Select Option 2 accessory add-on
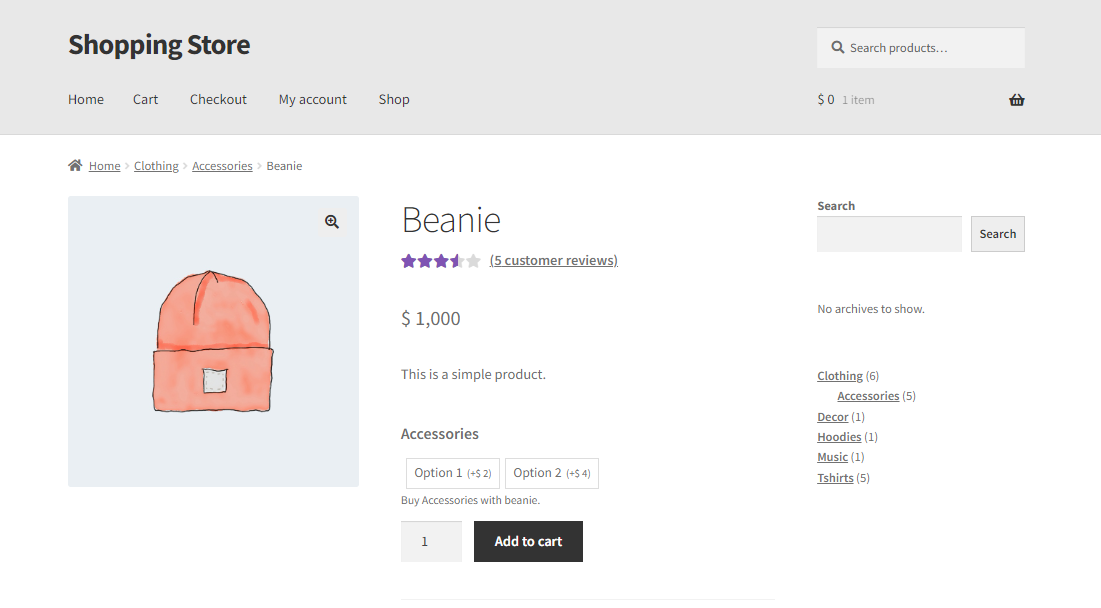Viewport: 1101px width, 608px height. pos(552,473)
